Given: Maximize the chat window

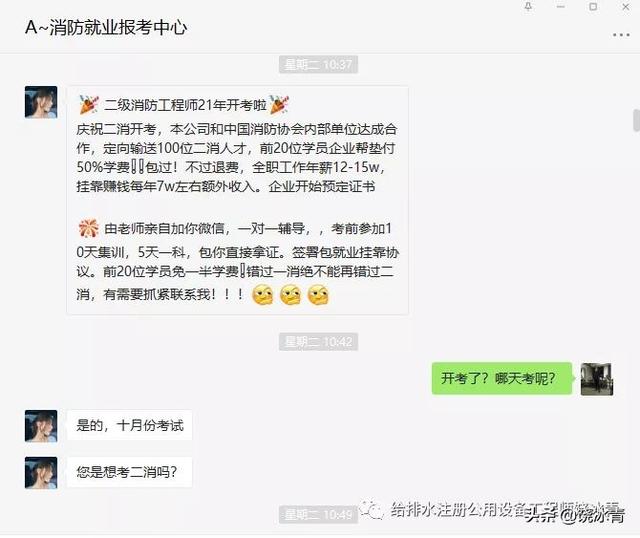Looking at the screenshot, I should pos(593,7).
